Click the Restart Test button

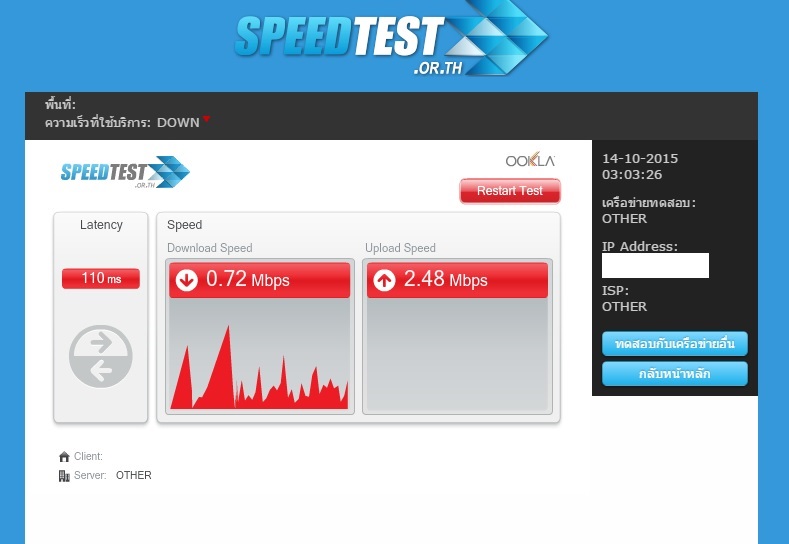510,191
